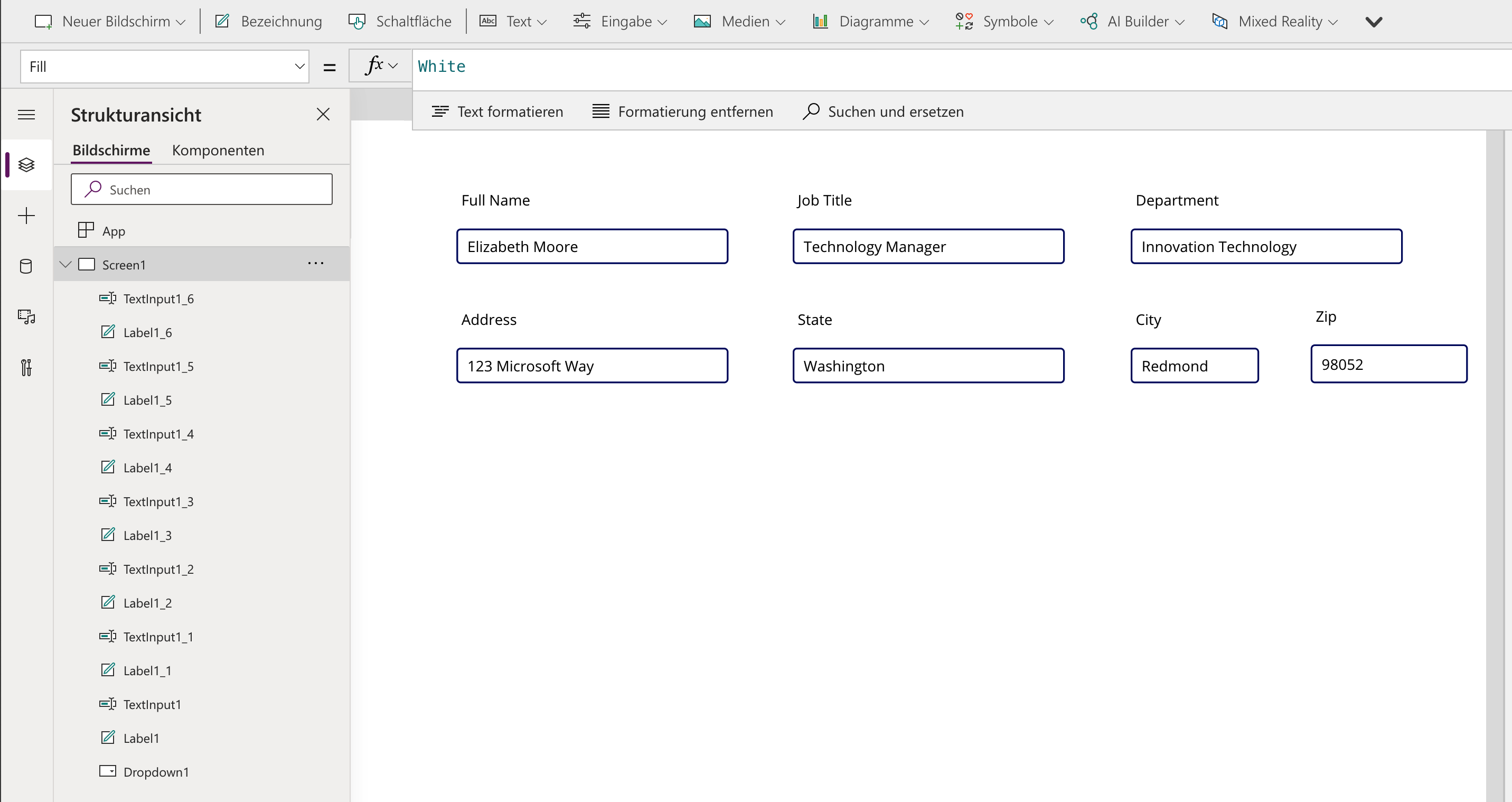Click Label1_4 edit icon

108,467
